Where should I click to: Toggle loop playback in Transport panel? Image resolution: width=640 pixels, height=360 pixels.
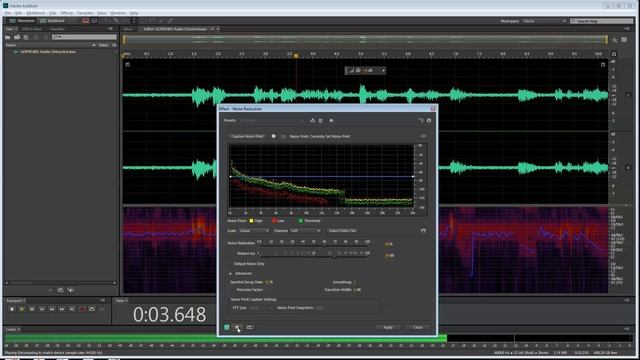click(x=92, y=309)
